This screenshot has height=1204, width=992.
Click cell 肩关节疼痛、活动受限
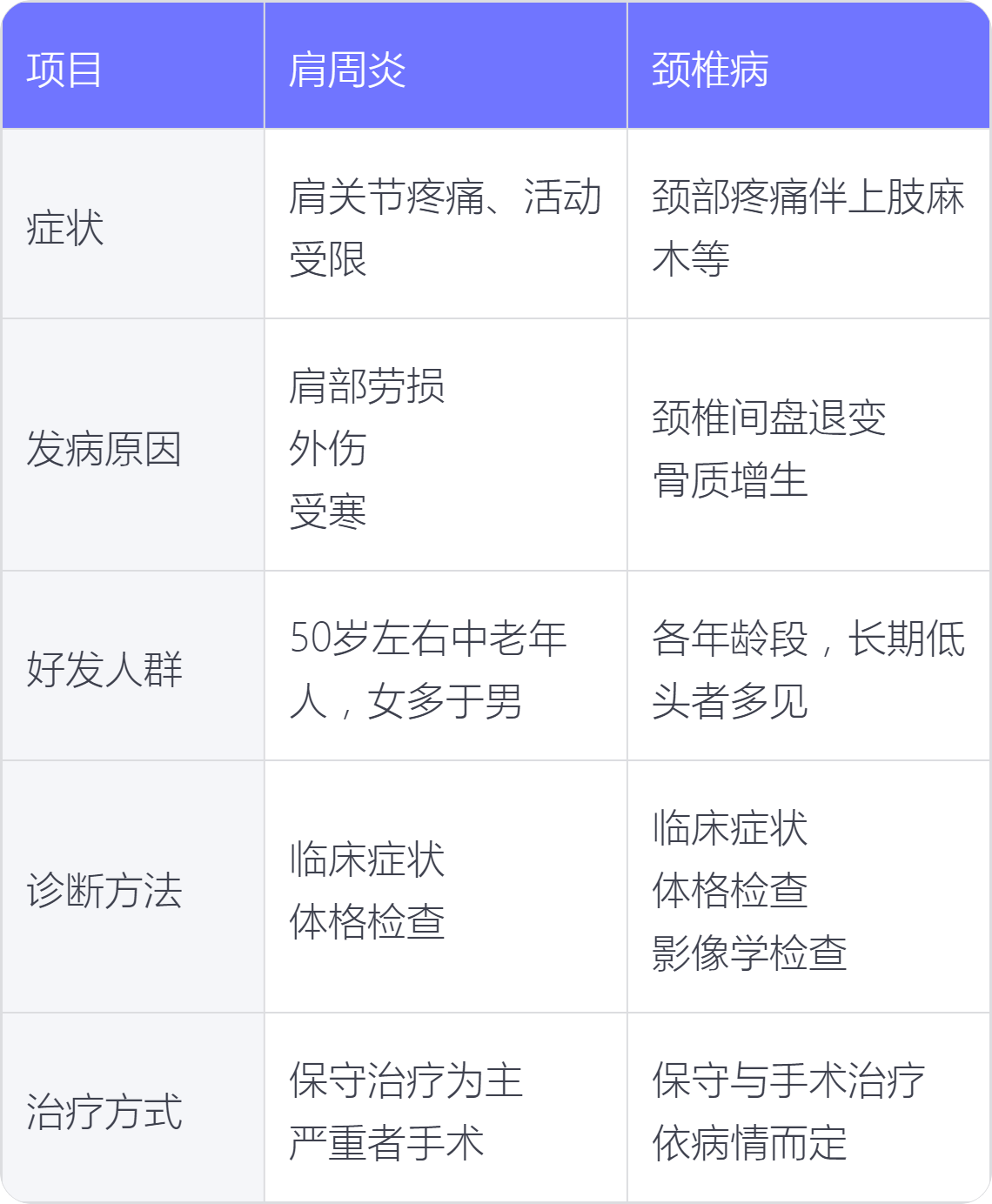(446, 228)
